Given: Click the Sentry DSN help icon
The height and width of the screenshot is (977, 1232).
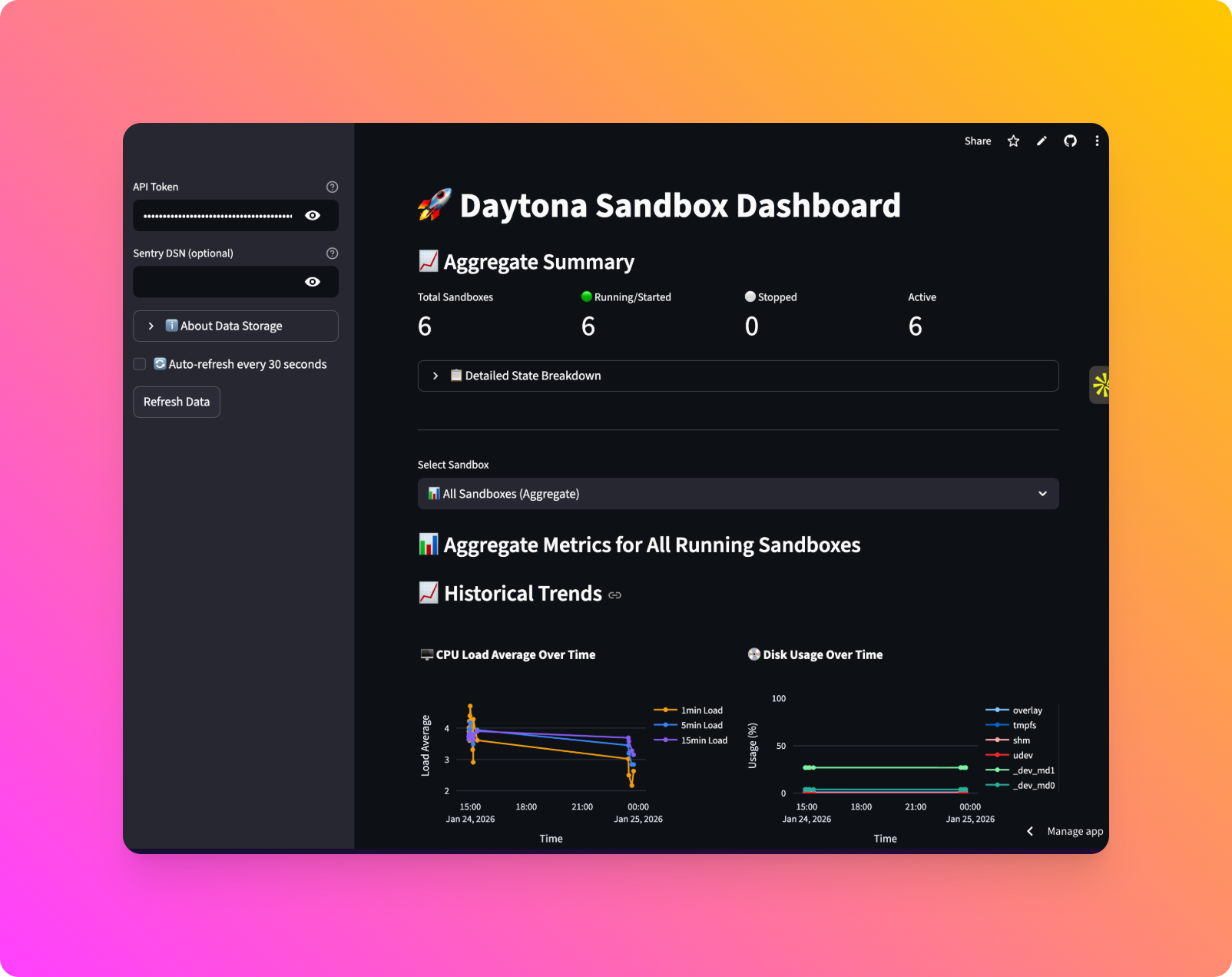Looking at the screenshot, I should click(x=332, y=253).
